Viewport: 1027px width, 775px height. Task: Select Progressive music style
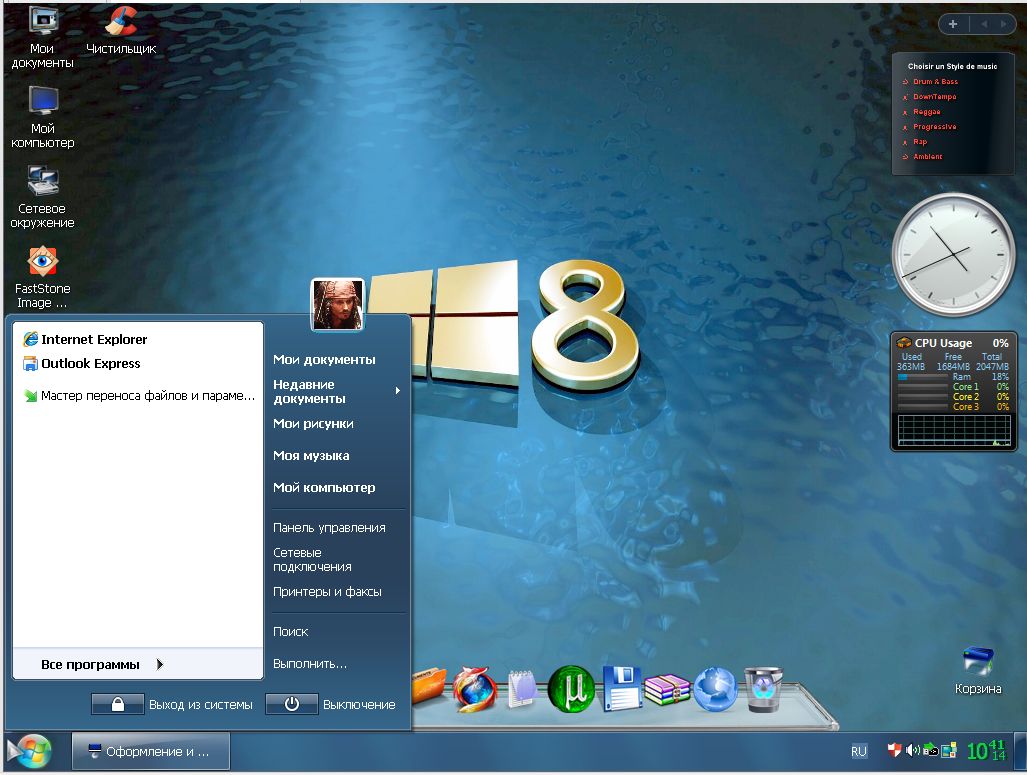point(935,127)
